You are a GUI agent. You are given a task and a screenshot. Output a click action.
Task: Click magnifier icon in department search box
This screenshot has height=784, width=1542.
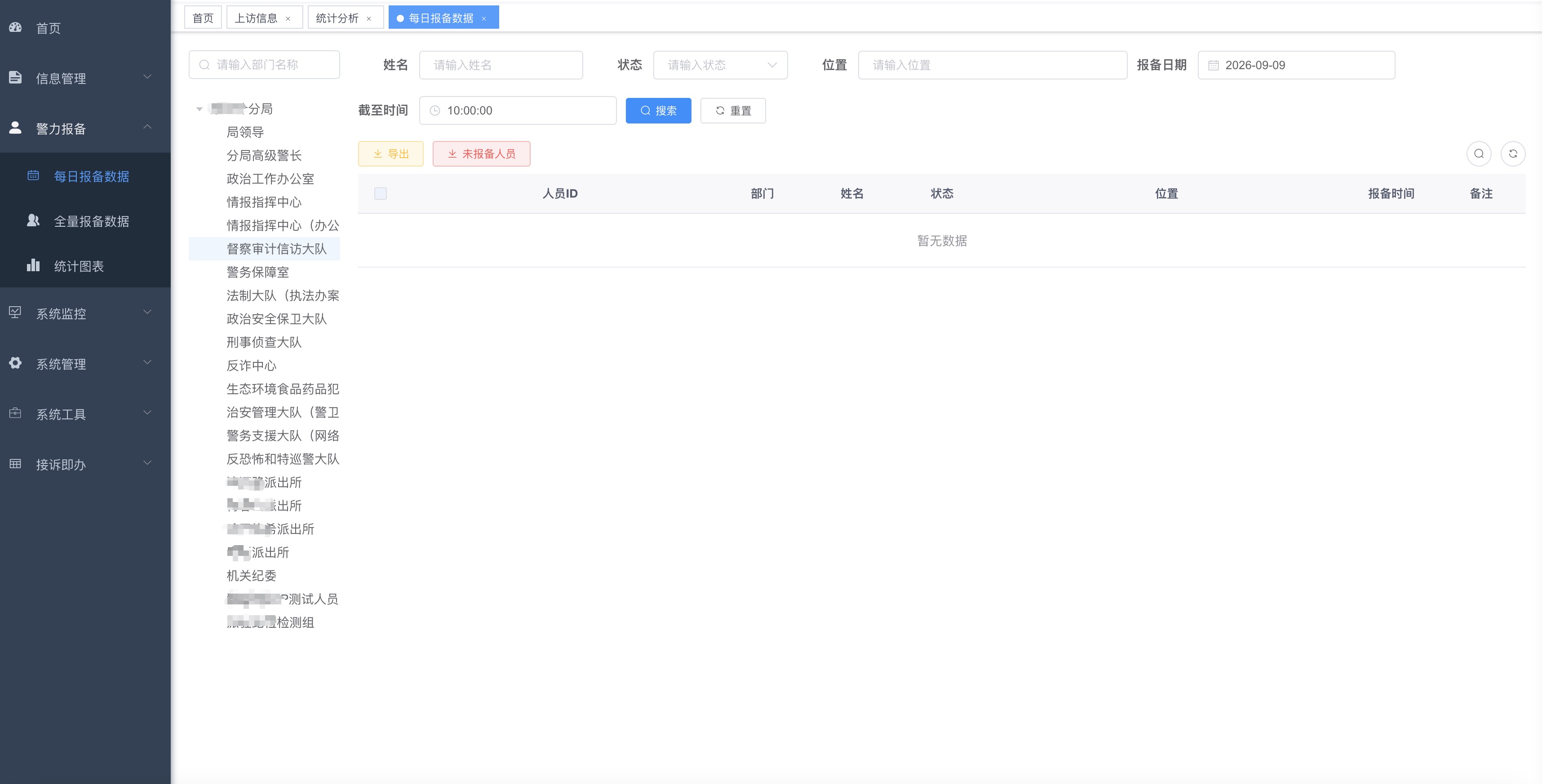pos(204,65)
